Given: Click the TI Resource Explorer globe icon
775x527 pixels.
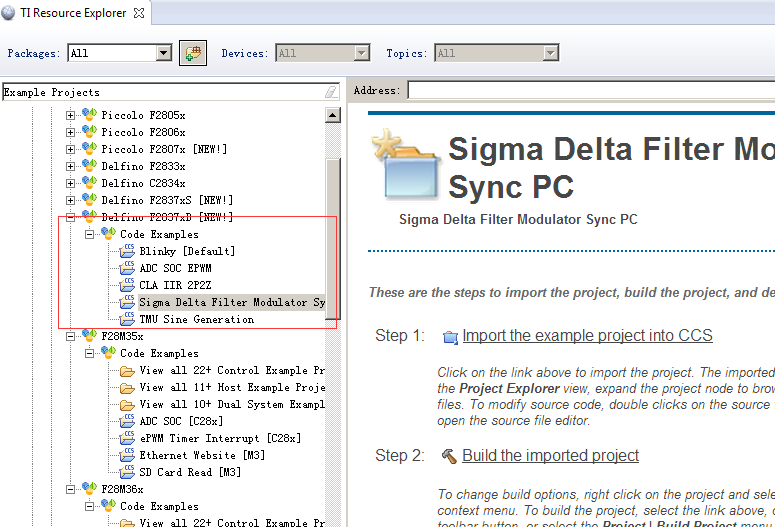Looking at the screenshot, I should pos(8,13).
